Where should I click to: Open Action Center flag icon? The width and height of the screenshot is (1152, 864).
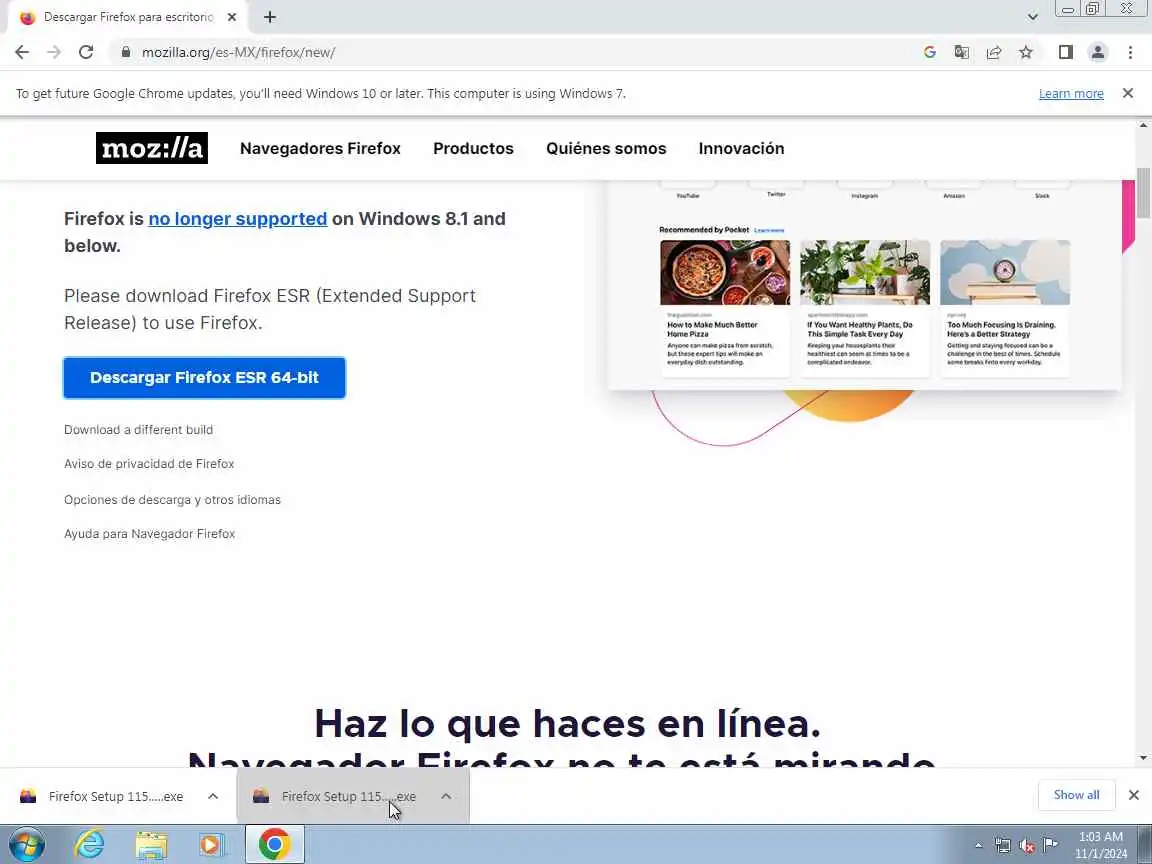[x=1051, y=845]
